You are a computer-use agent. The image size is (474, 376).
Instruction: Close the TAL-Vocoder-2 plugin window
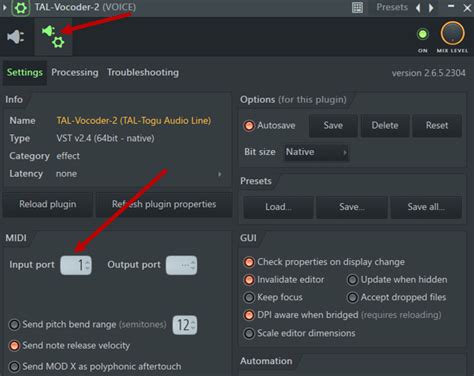[x=467, y=8]
